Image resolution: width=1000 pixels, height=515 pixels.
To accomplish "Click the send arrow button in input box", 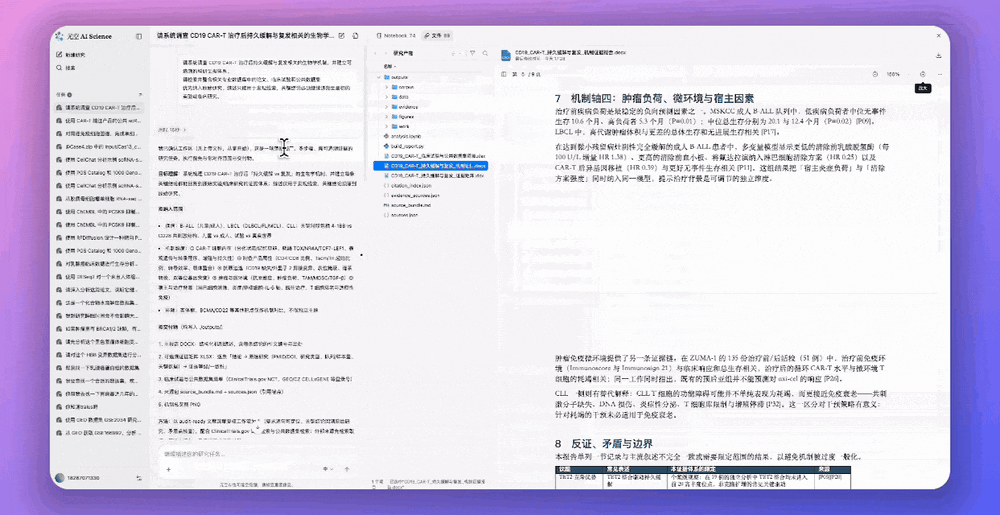I will coord(347,469).
